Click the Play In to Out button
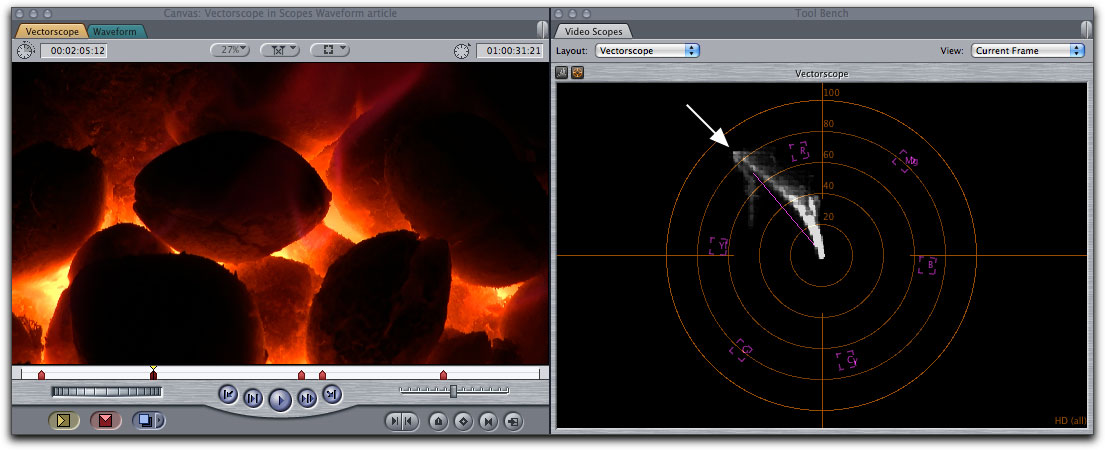Viewport: 1105px width, 450px height. 253,399
